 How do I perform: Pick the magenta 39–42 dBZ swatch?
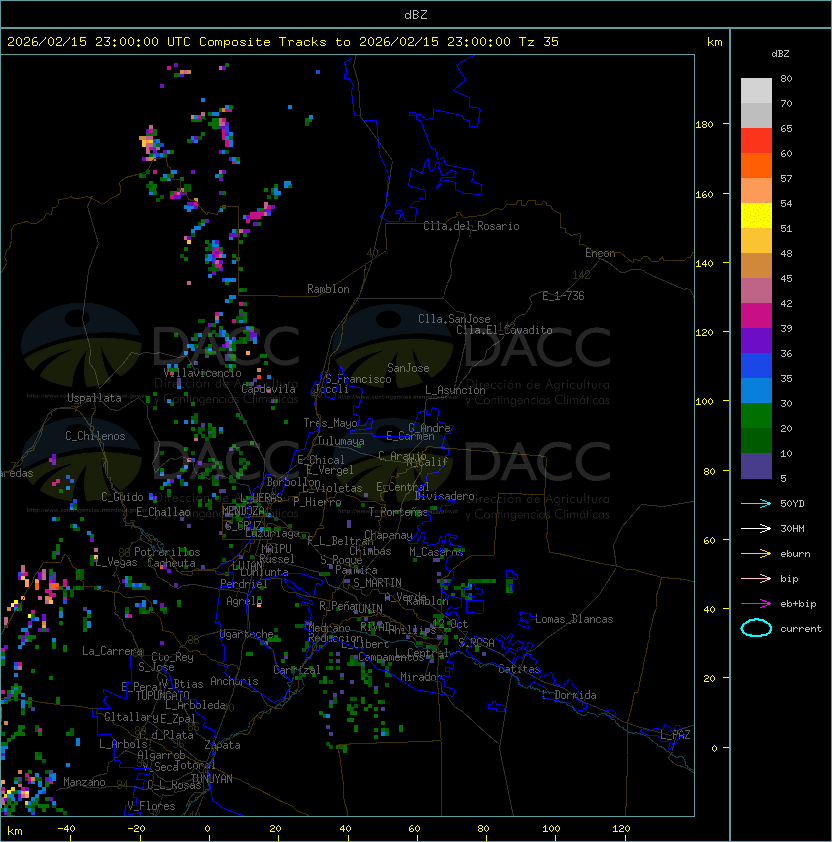click(756, 316)
